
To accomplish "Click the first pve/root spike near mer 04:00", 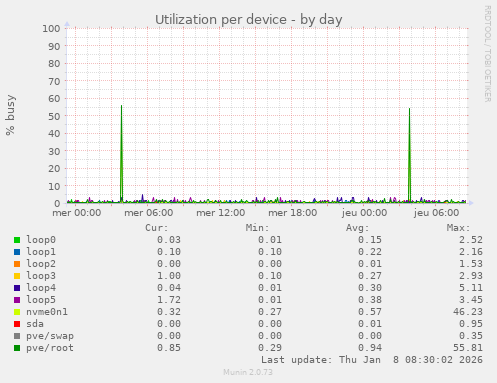I will tap(122, 153).
